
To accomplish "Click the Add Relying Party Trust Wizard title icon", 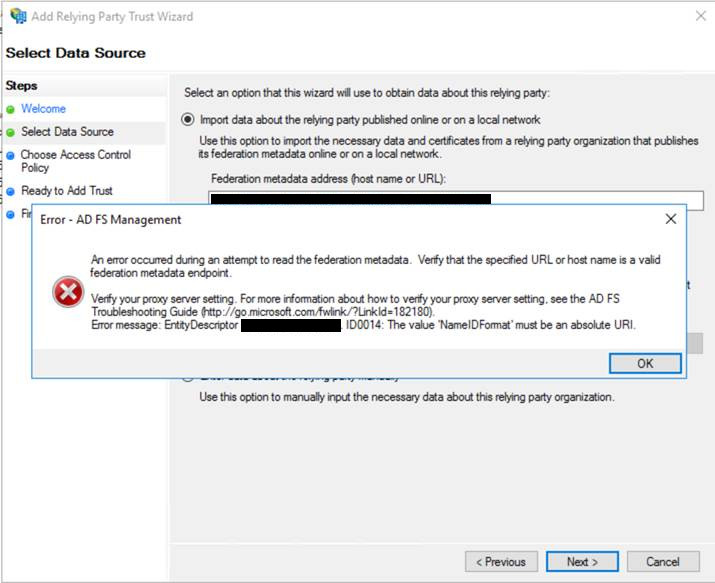I will pos(17,16).
